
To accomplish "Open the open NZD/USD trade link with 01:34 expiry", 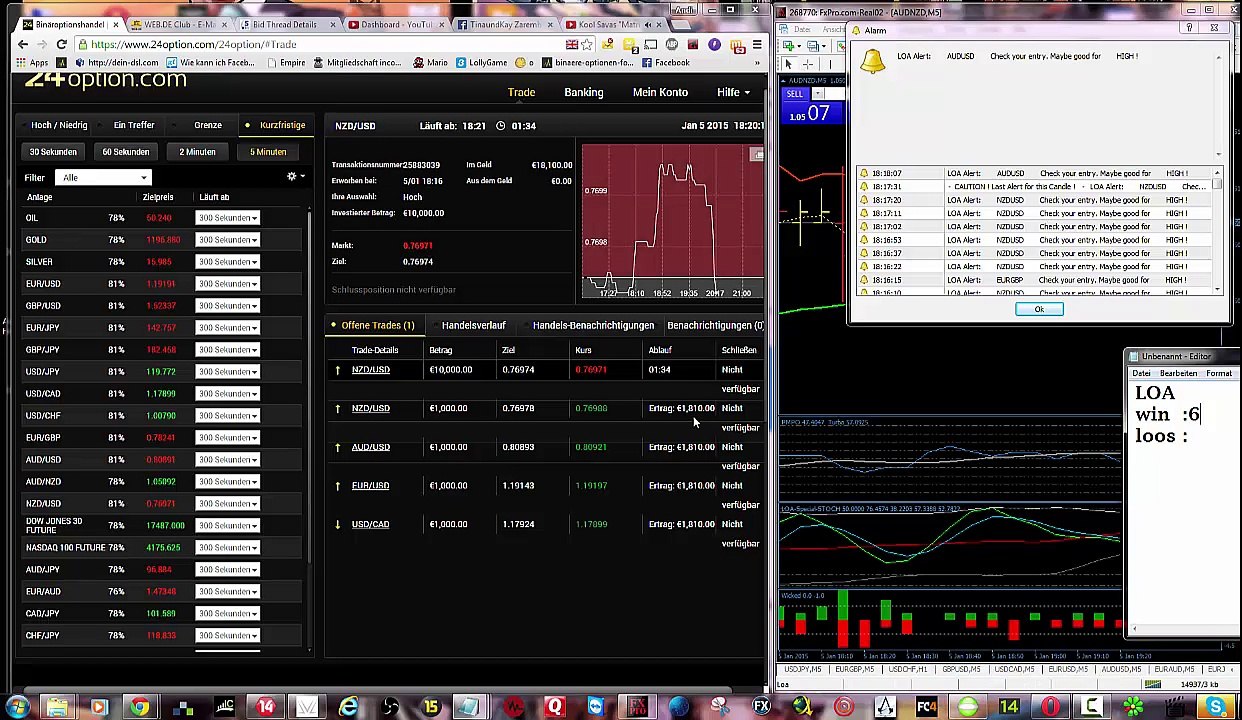I will tap(370, 370).
